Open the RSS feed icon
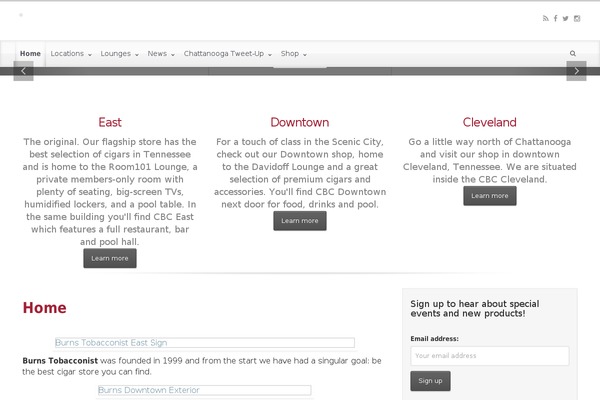The image size is (600, 400). (546, 18)
